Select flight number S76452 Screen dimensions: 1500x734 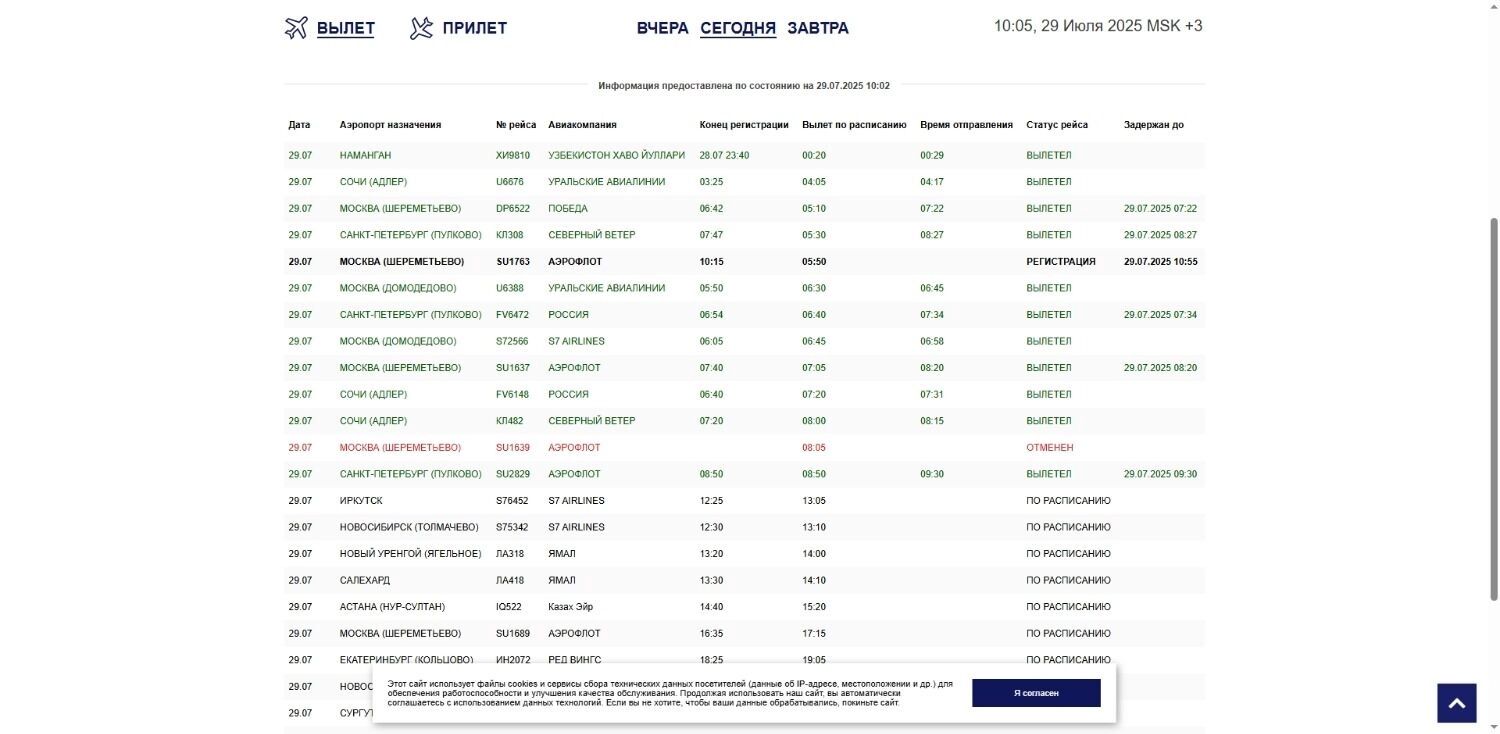click(512, 501)
